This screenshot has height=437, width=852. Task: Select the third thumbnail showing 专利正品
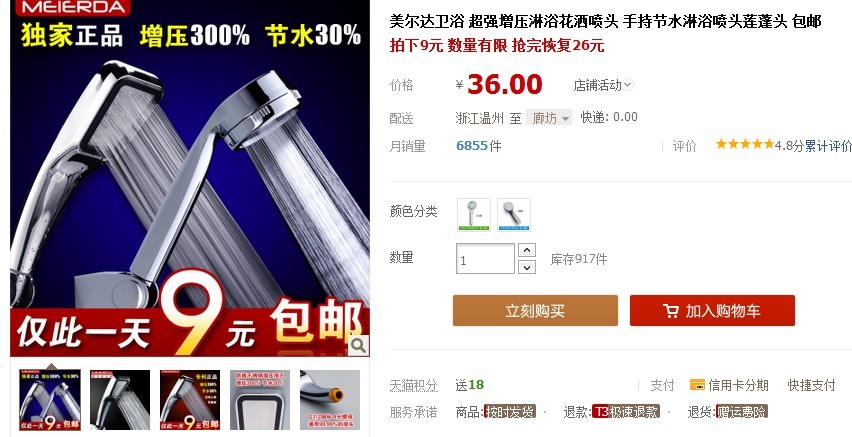pyautogui.click(x=190, y=400)
